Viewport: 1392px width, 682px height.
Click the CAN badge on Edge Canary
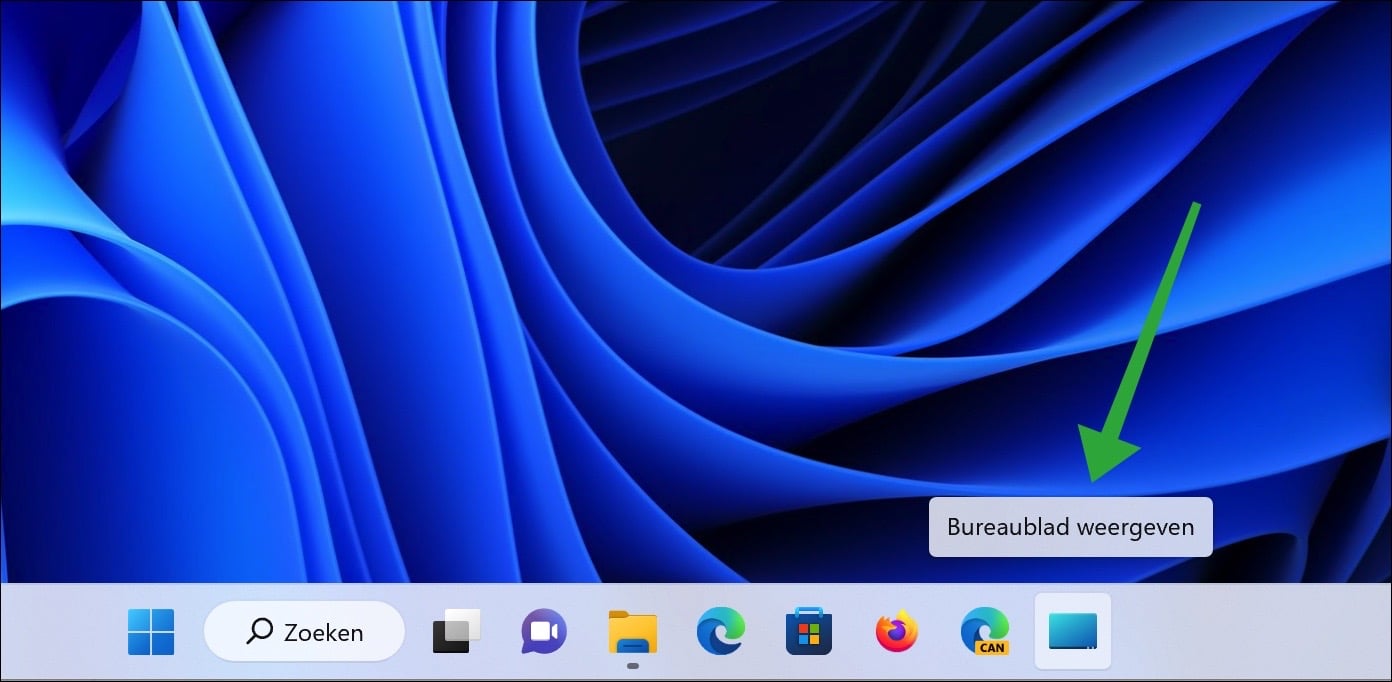click(x=992, y=647)
